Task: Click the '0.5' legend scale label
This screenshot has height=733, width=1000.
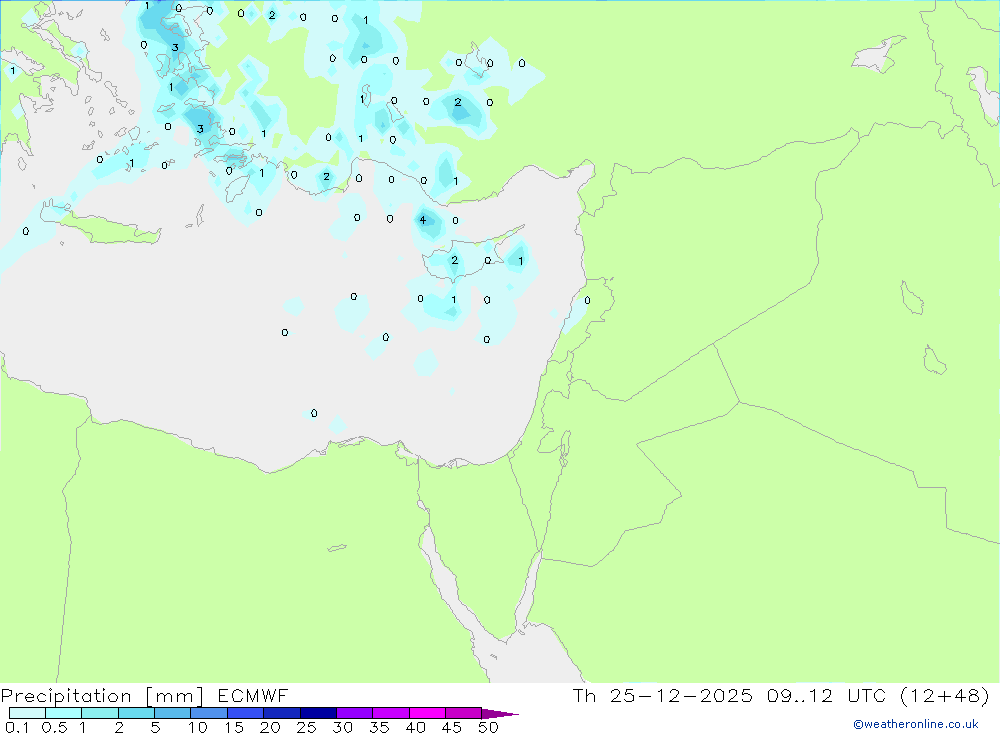Action: pyautogui.click(x=54, y=727)
